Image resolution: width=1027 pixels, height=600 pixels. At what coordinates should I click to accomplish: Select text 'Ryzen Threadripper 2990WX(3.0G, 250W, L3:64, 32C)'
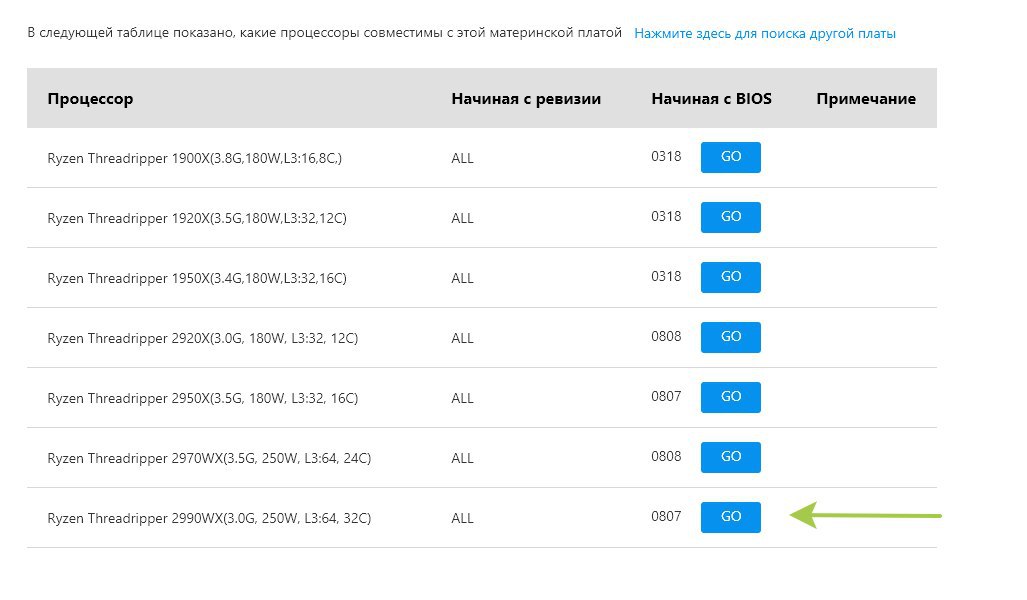210,519
